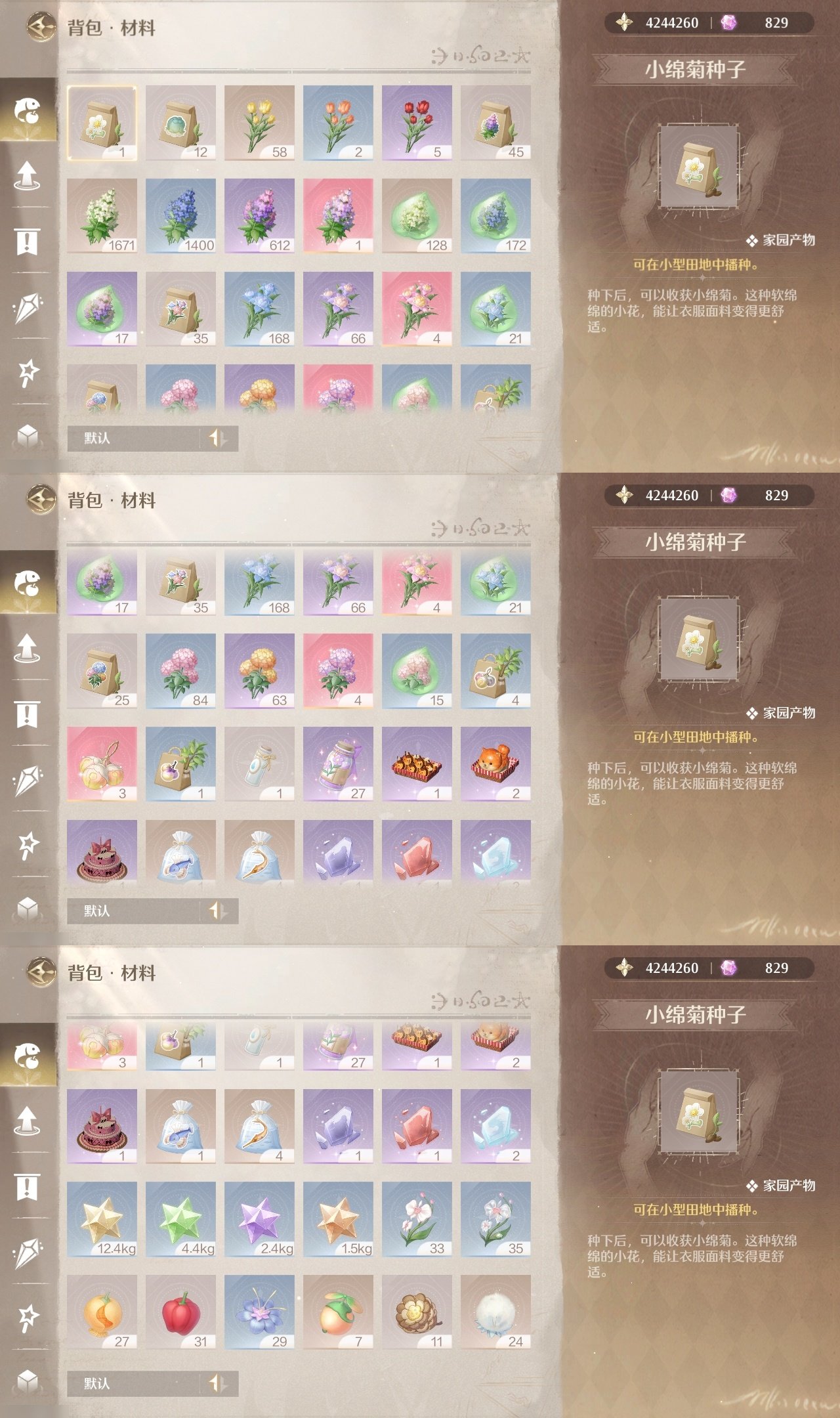Pick the orange star weighing 1.5kg
840x1418 pixels.
coord(338,1220)
